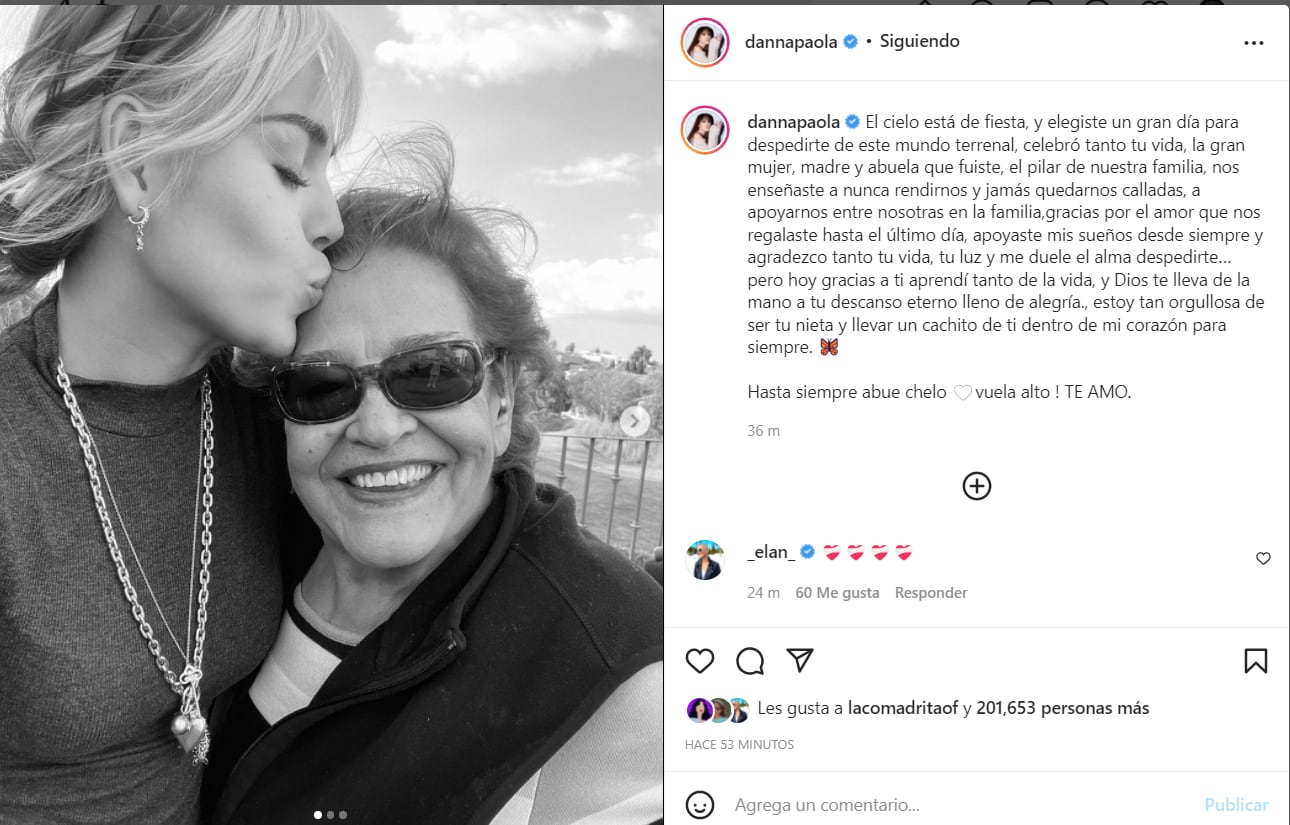Image resolution: width=1290 pixels, height=825 pixels.
Task: Select the second carousel dot
Action: point(330,816)
